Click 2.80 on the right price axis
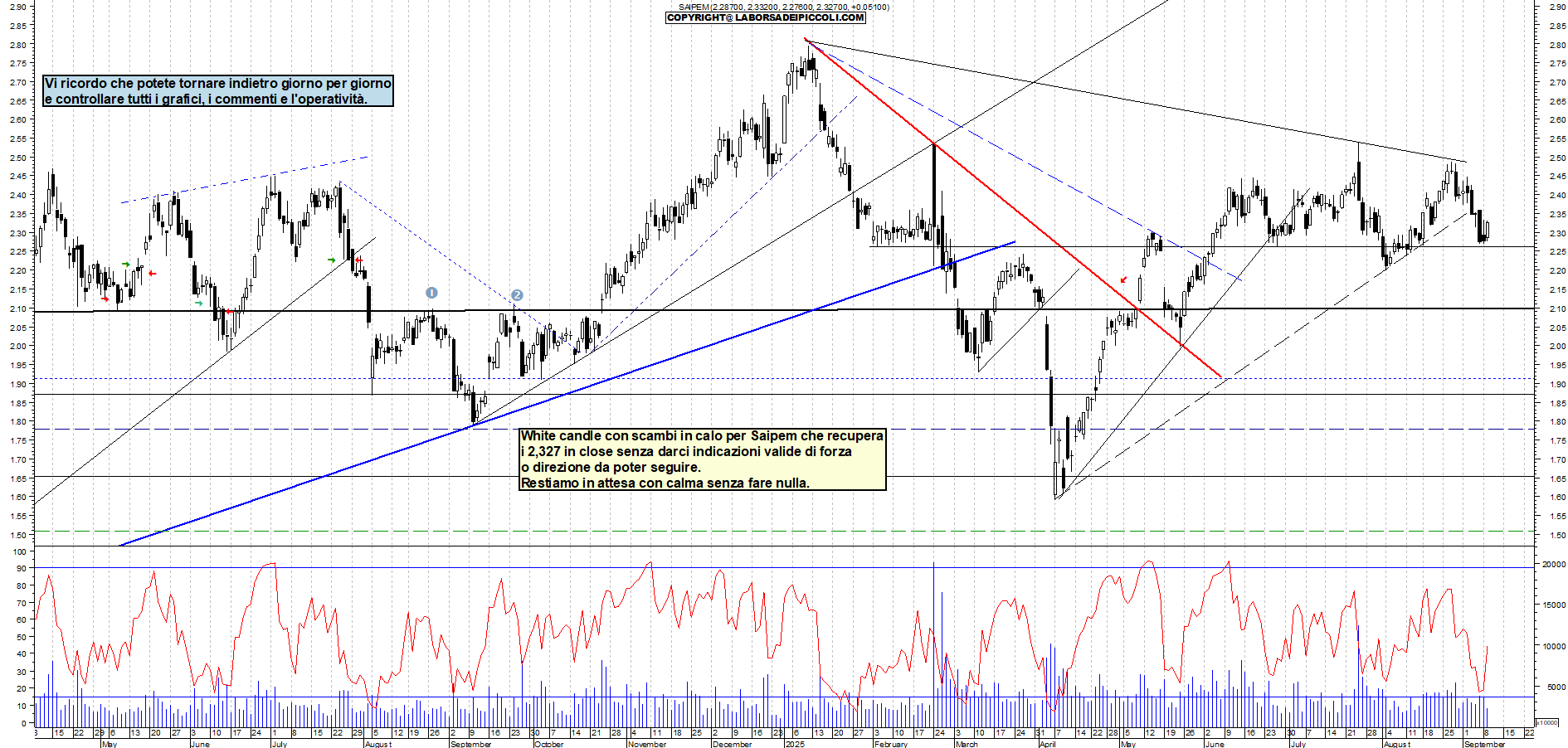1568x748 pixels. (1557, 45)
